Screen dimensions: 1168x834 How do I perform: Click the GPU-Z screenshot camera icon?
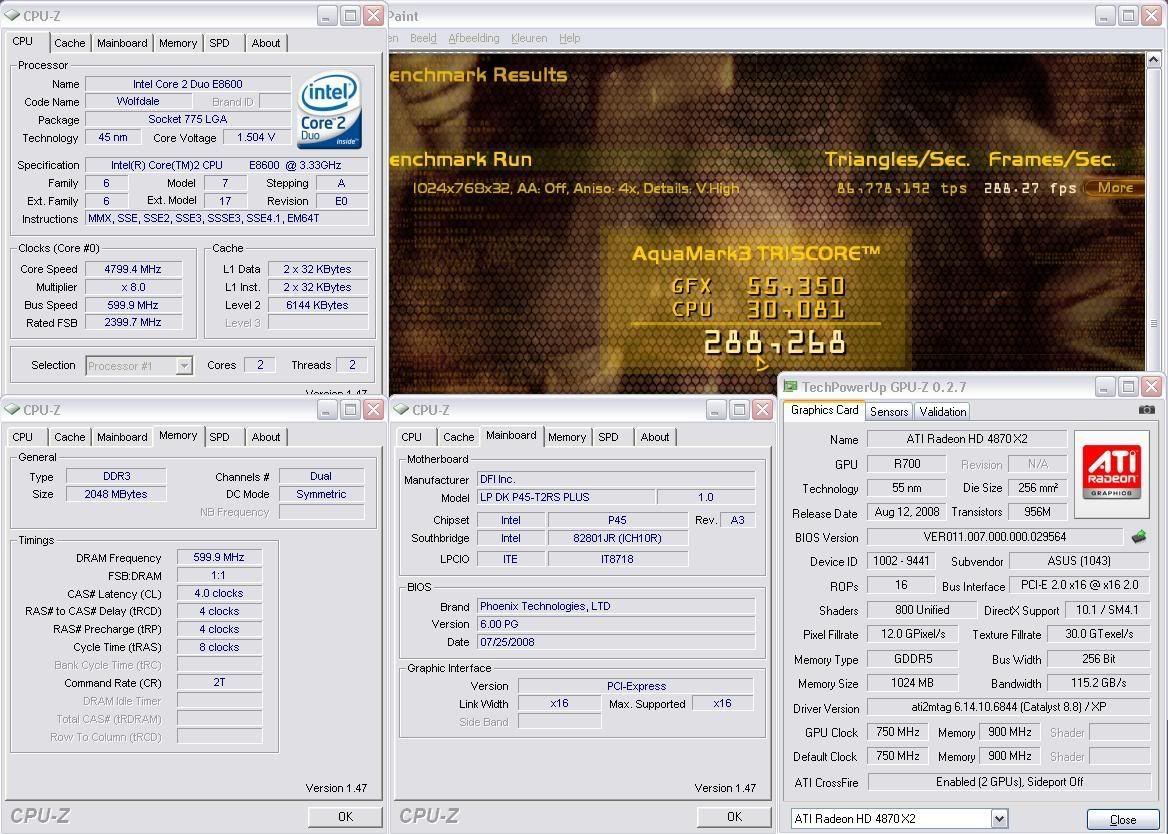(x=1146, y=410)
